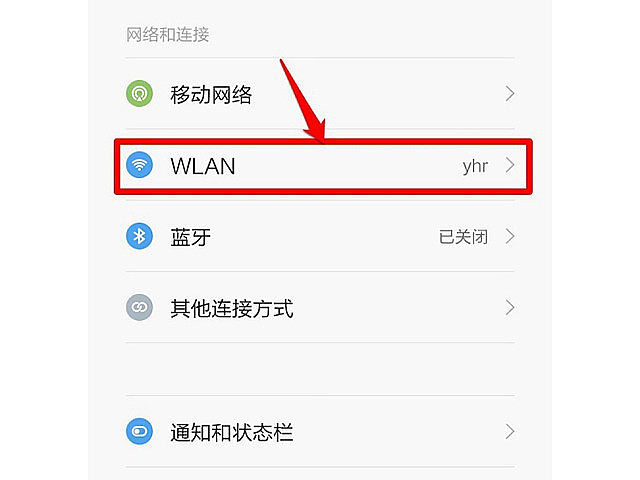Screen dimensions: 640x480
Task: Click the 网络和连接 section header
Action: coord(167,35)
